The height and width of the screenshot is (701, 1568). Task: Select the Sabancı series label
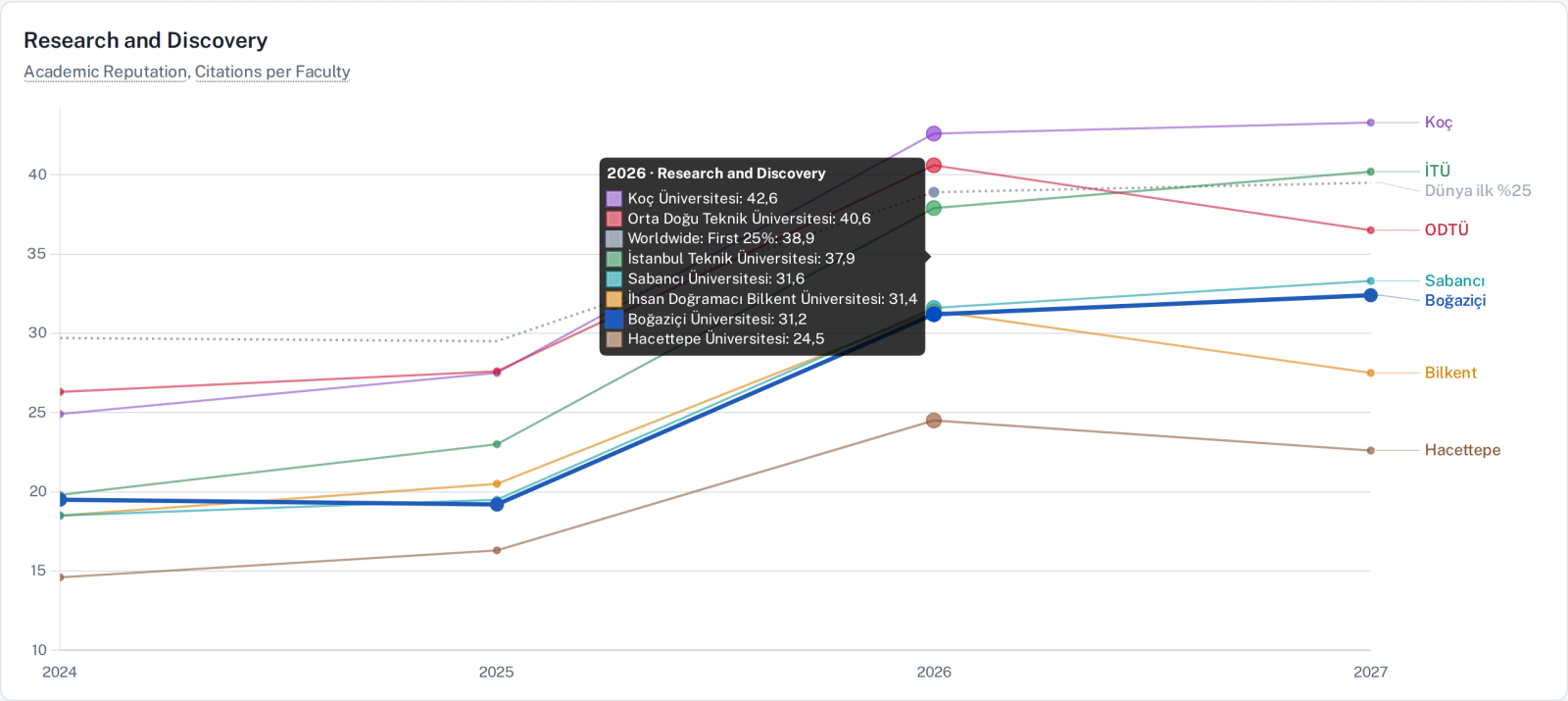pyautogui.click(x=1454, y=281)
